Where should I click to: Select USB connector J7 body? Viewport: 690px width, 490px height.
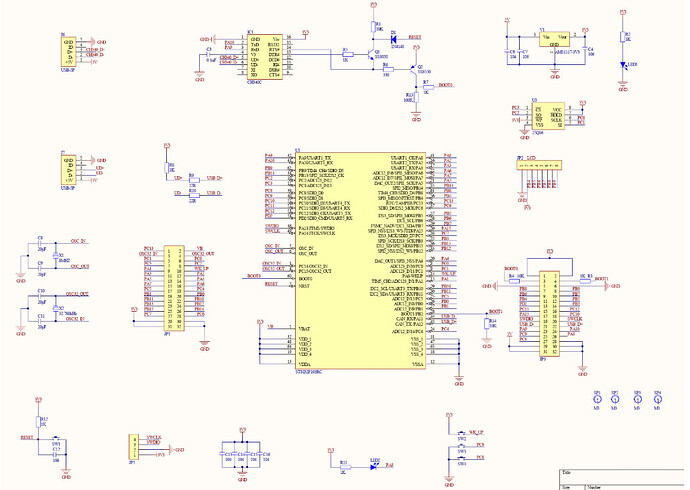(x=69, y=170)
